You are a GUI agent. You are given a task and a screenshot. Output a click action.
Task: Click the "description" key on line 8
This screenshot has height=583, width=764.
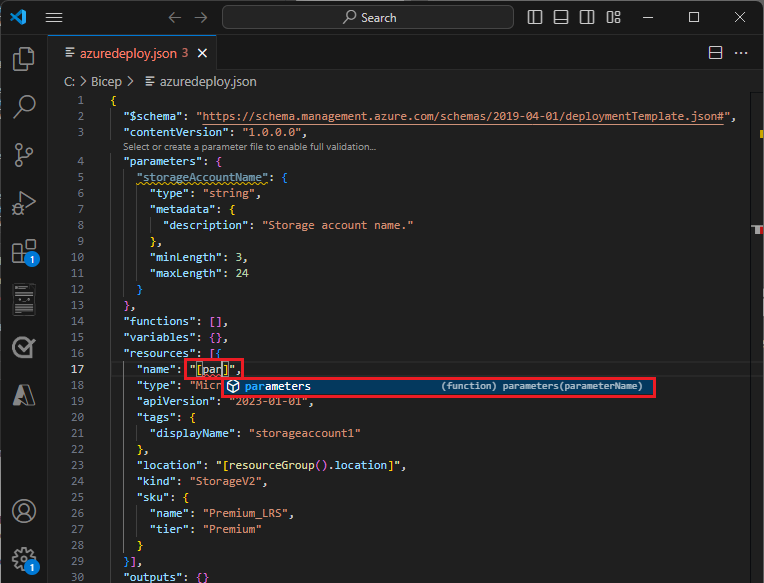pos(206,226)
